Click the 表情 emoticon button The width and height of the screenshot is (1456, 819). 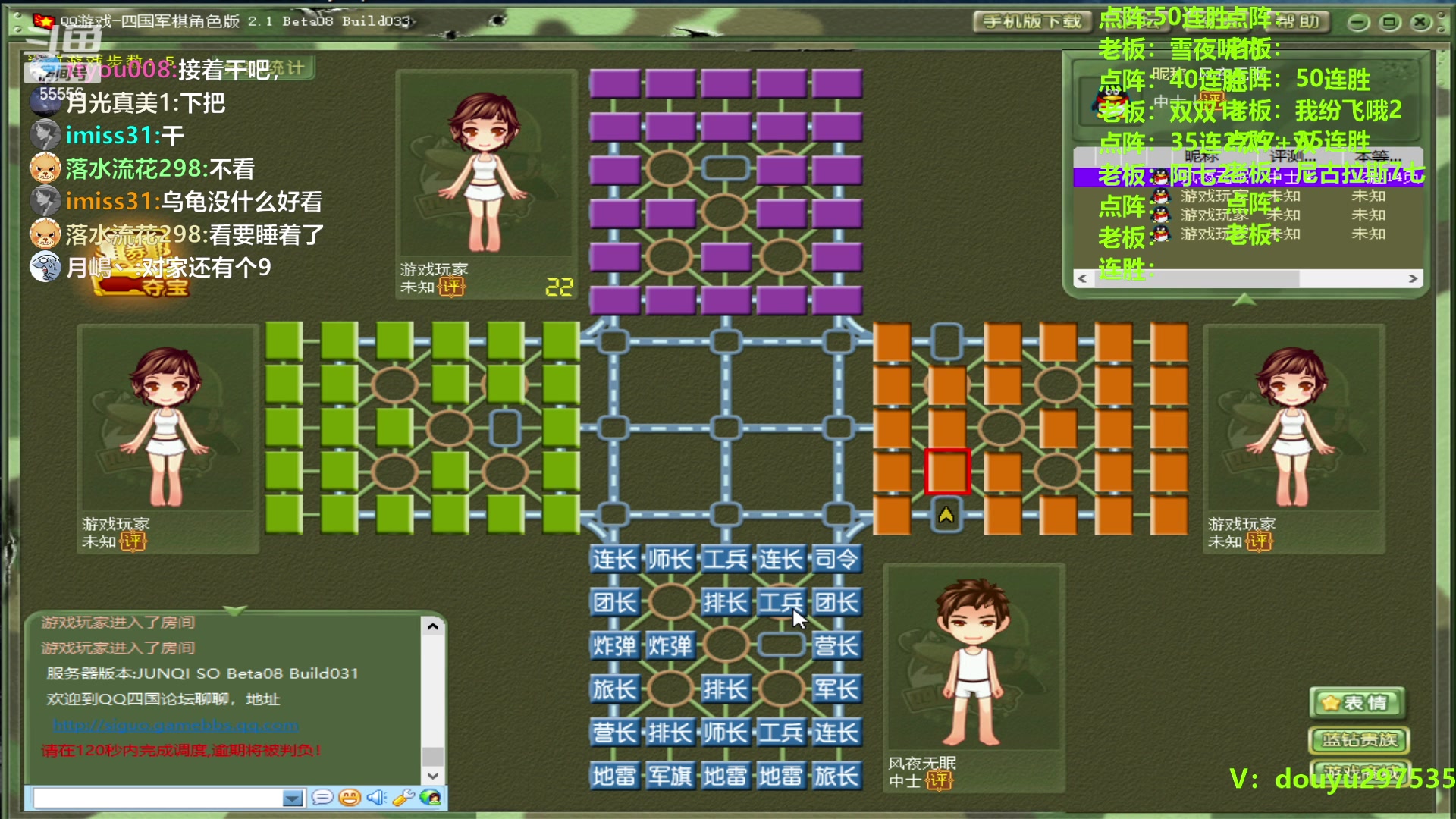click(x=1357, y=703)
